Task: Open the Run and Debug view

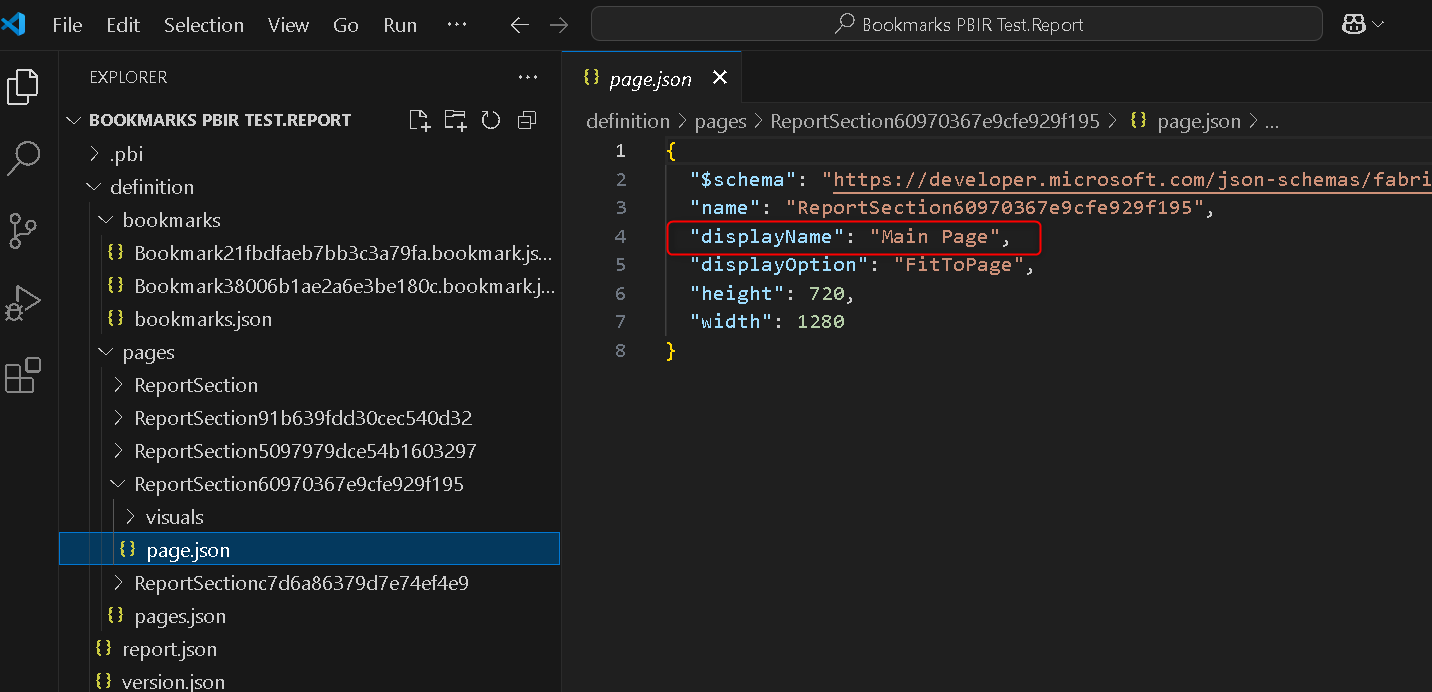Action: click(x=23, y=303)
